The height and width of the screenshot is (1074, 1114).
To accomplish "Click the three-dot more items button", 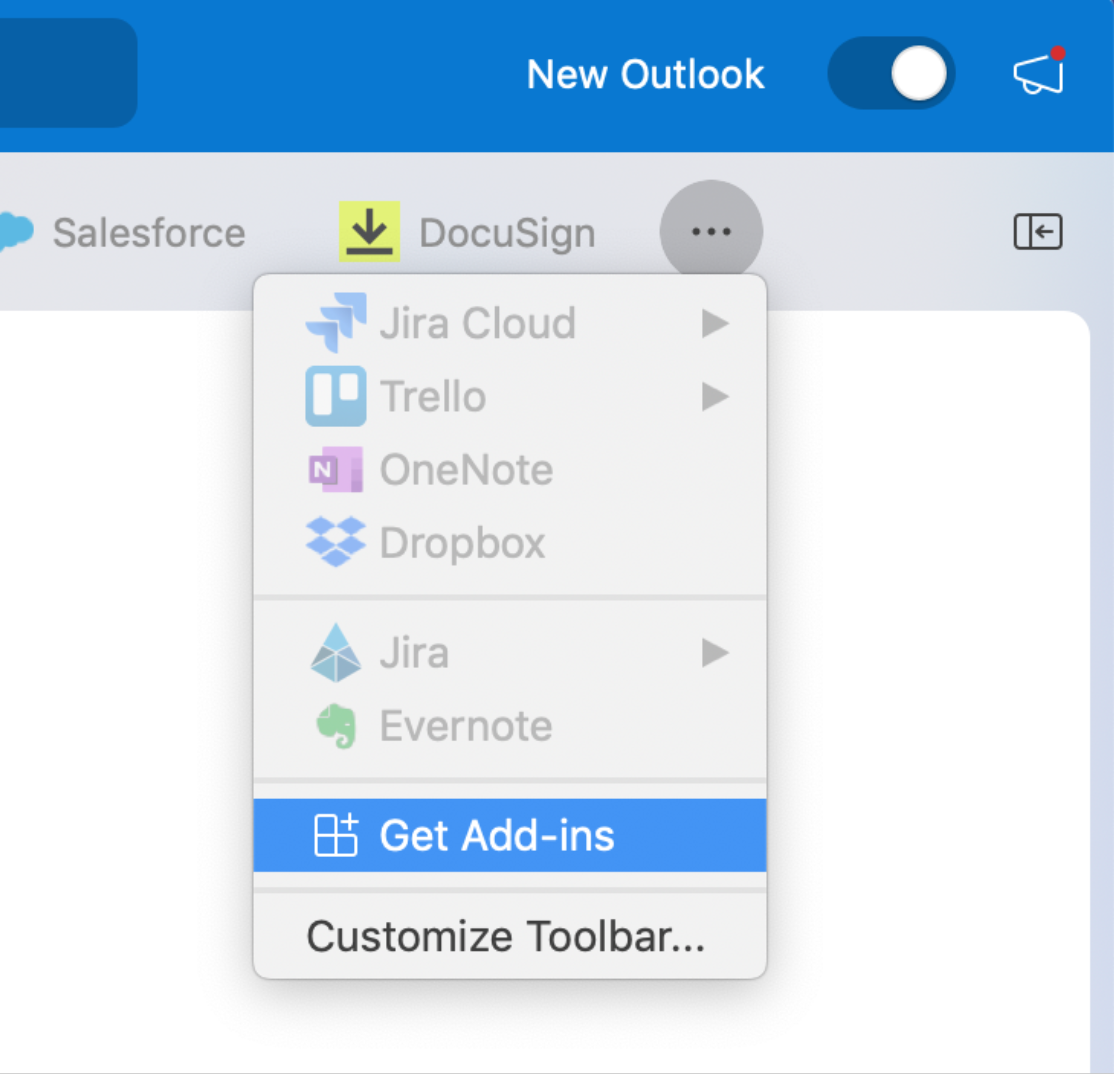I will pos(711,232).
